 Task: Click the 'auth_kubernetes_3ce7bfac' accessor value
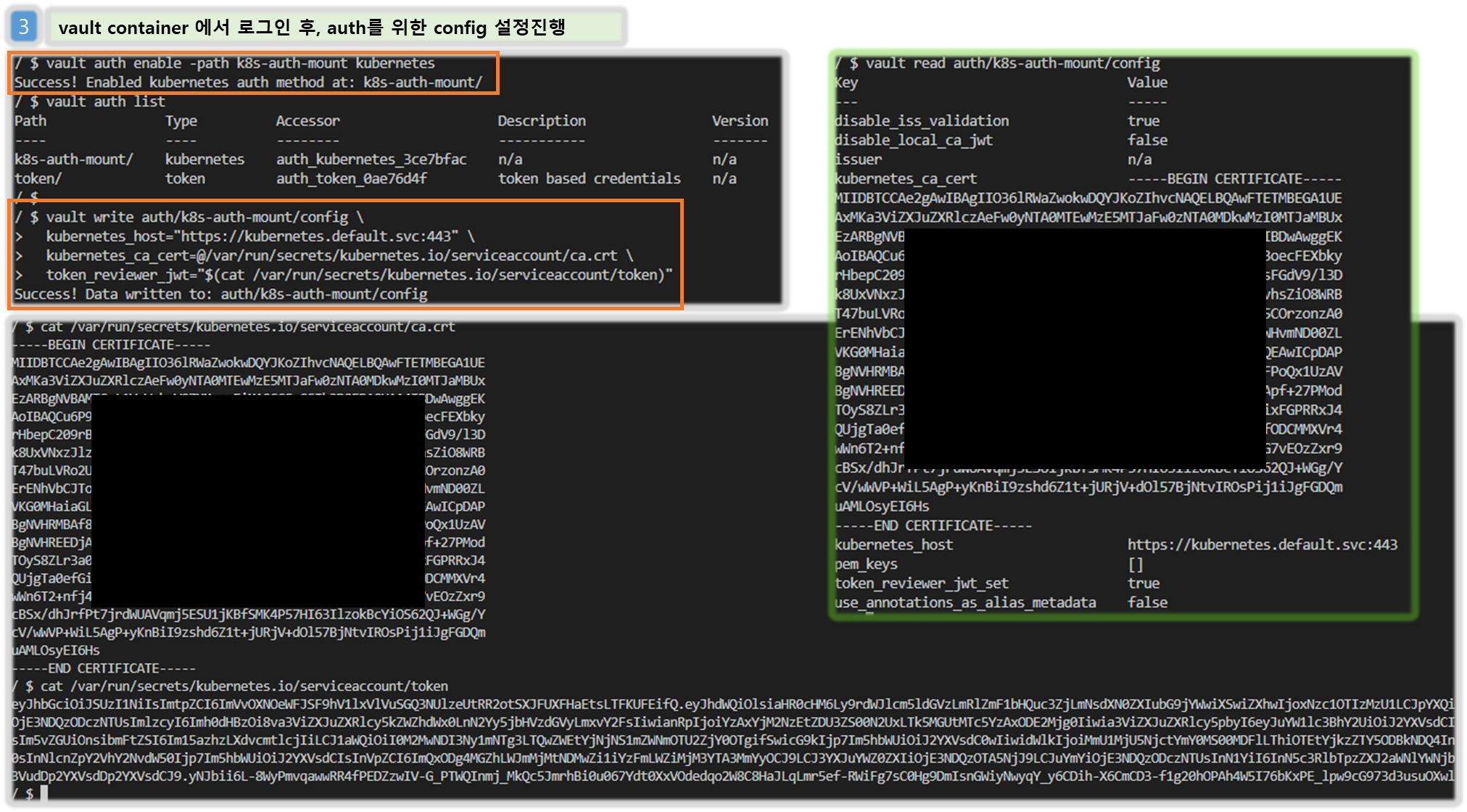pos(371,159)
